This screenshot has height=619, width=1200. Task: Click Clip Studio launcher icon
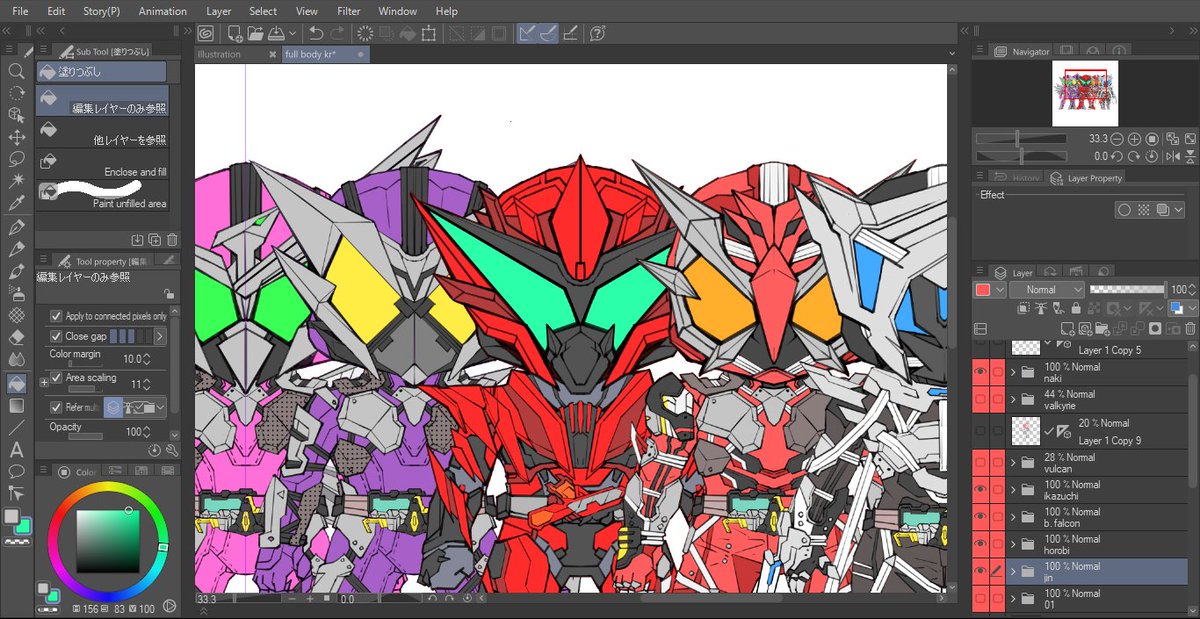pyautogui.click(x=206, y=33)
